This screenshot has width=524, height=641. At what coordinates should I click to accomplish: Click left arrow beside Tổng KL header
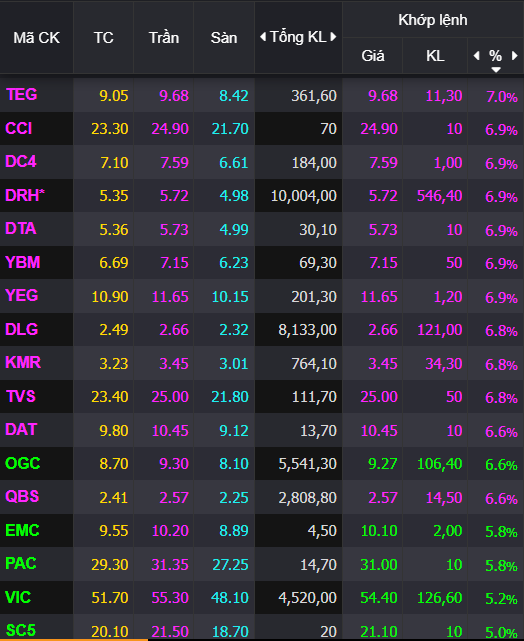[x=263, y=37]
